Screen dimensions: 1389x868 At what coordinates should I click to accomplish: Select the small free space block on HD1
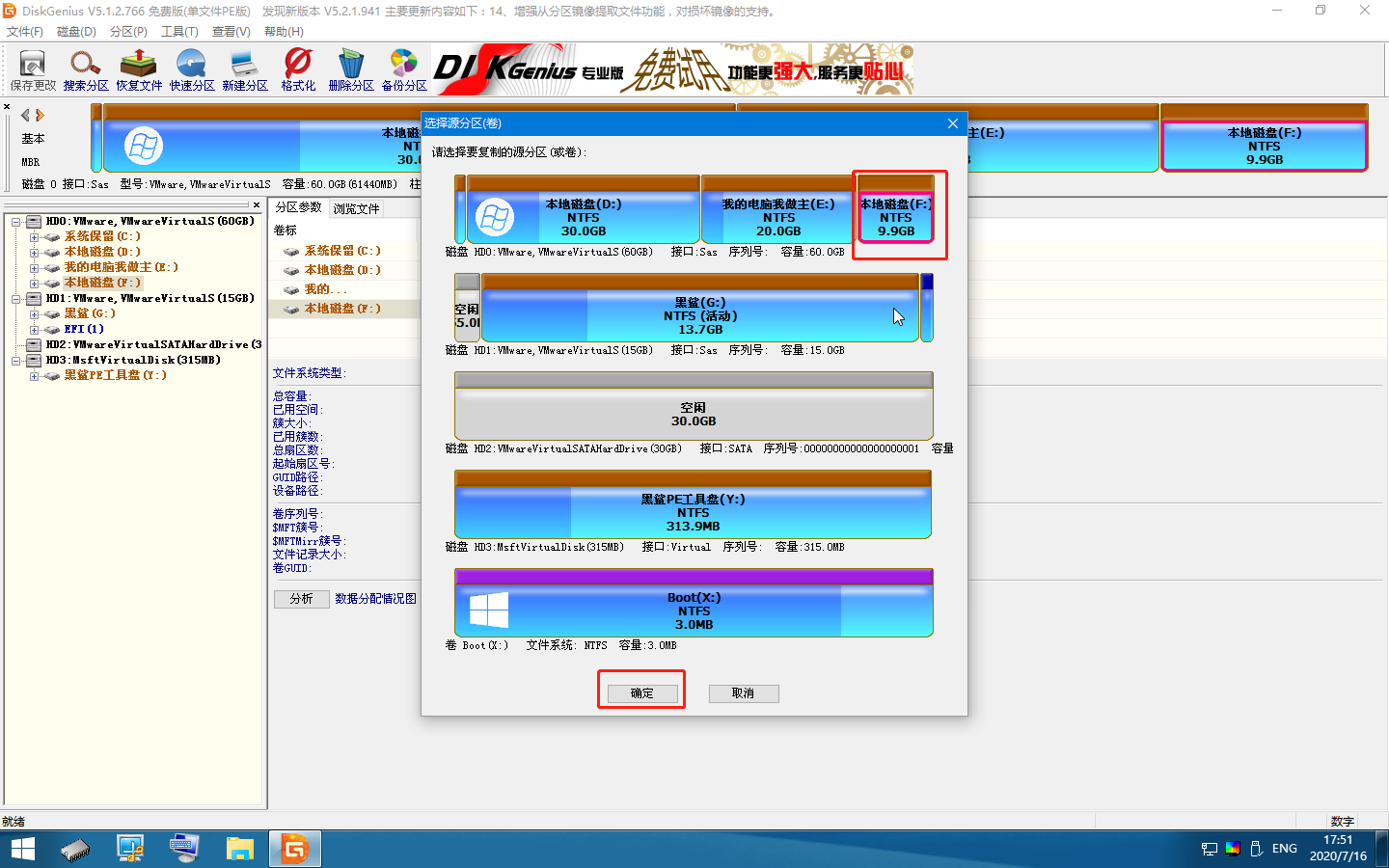pos(467,307)
